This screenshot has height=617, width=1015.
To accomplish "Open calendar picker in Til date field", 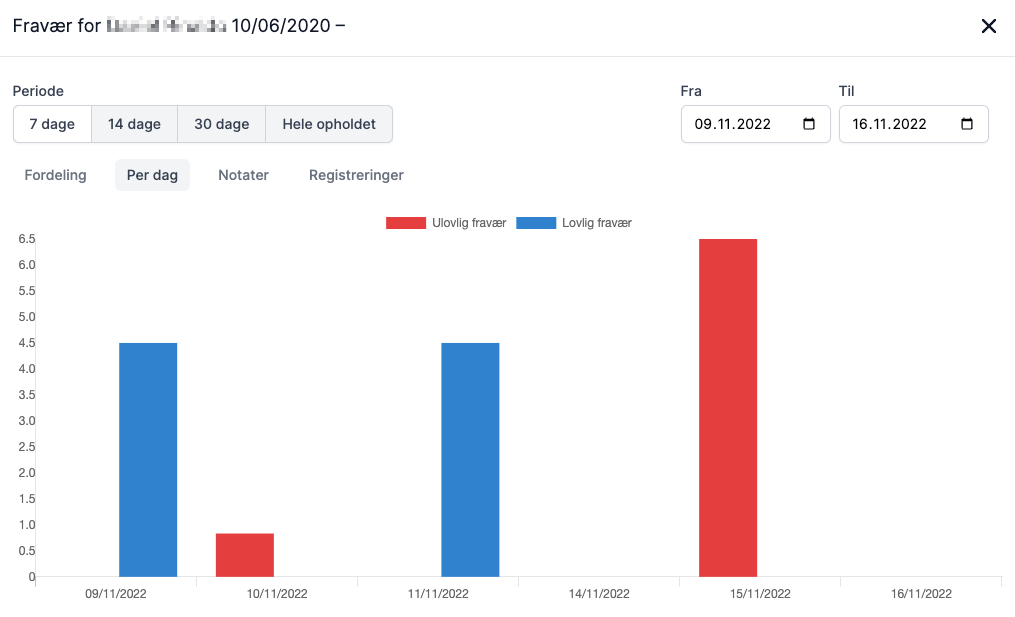I will click(x=966, y=124).
